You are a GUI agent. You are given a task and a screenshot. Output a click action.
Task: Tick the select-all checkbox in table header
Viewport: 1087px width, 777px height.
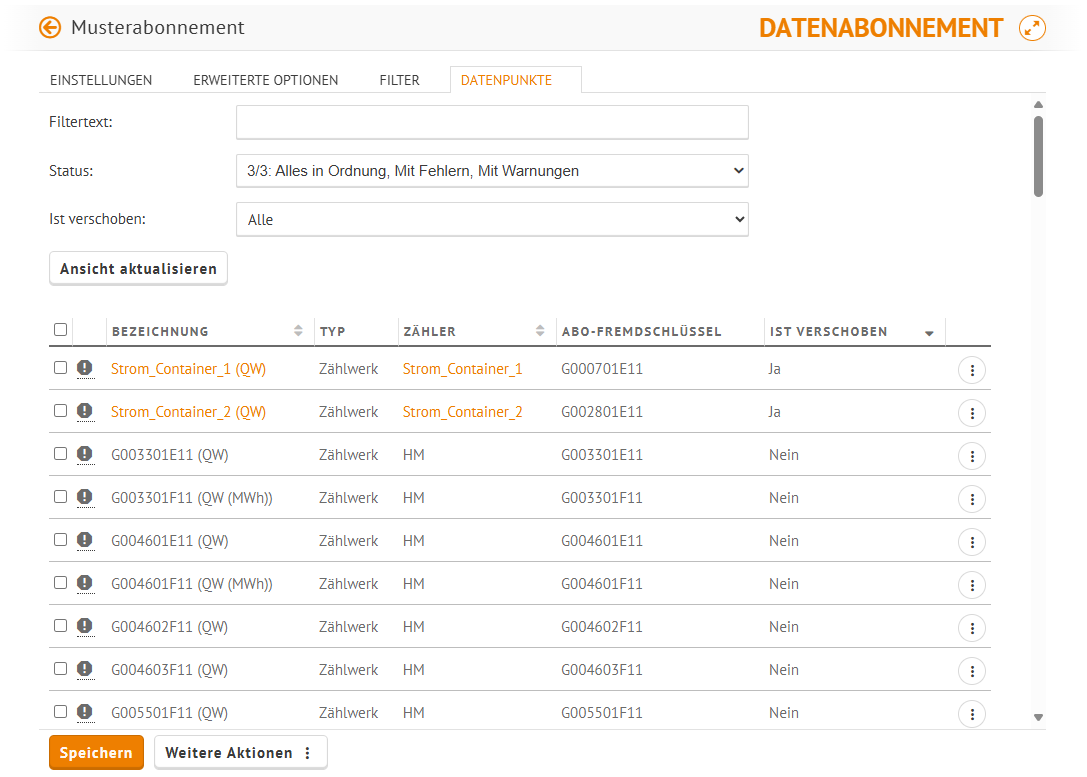[60, 329]
